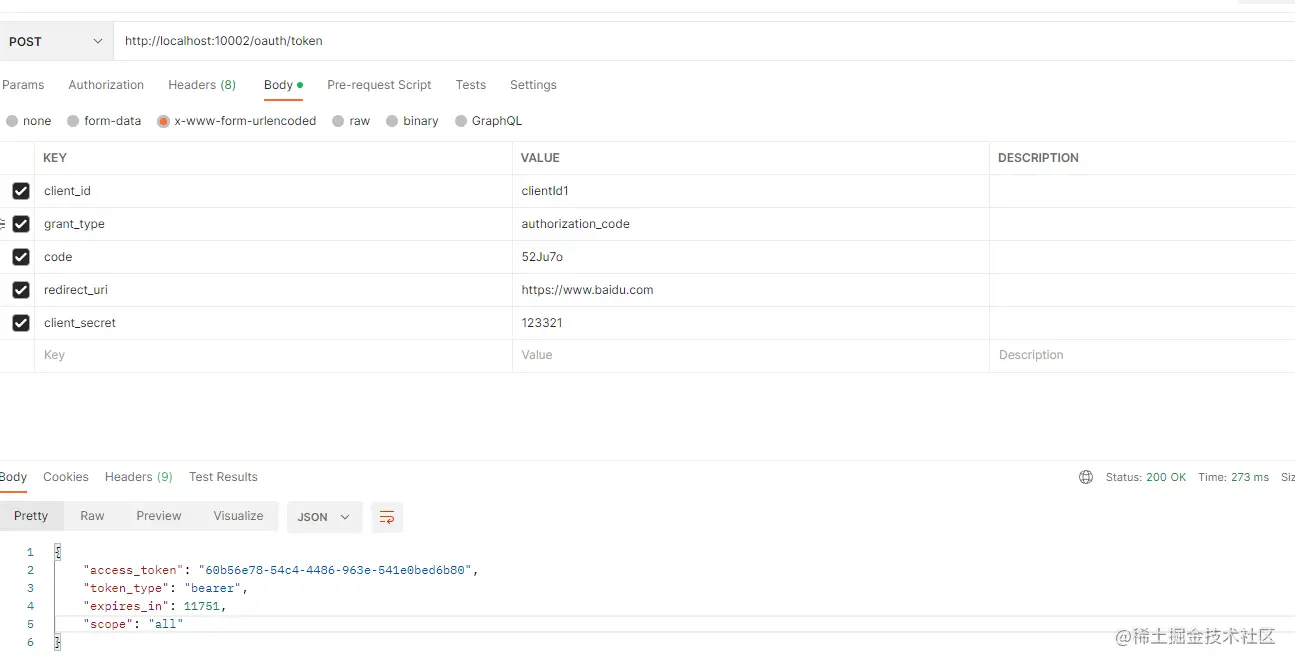View response Cookies tab

pyautogui.click(x=65, y=477)
